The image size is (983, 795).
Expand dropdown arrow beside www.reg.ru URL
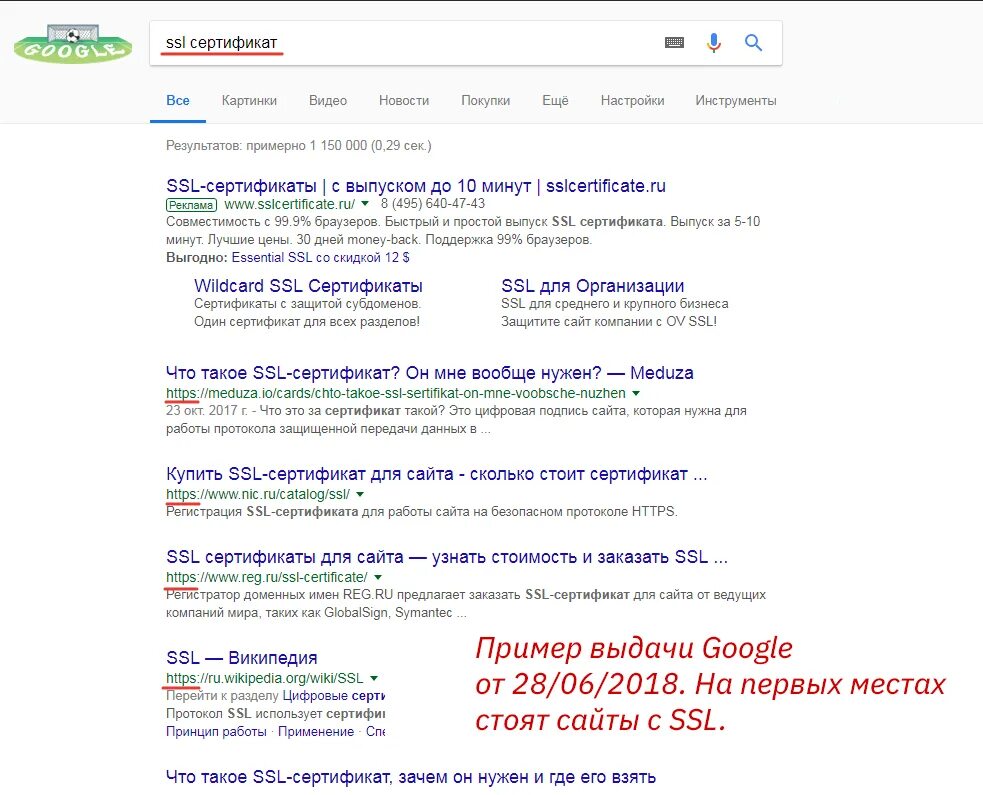click(x=378, y=577)
